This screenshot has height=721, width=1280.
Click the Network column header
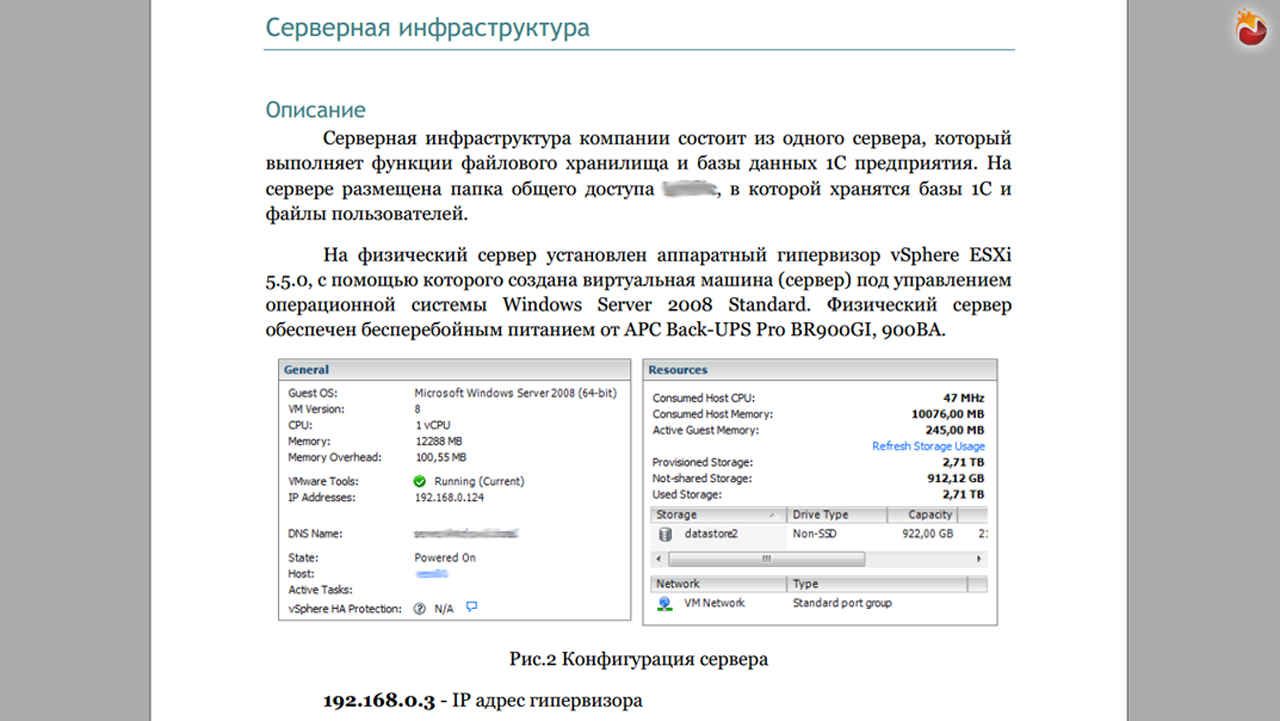[719, 584]
